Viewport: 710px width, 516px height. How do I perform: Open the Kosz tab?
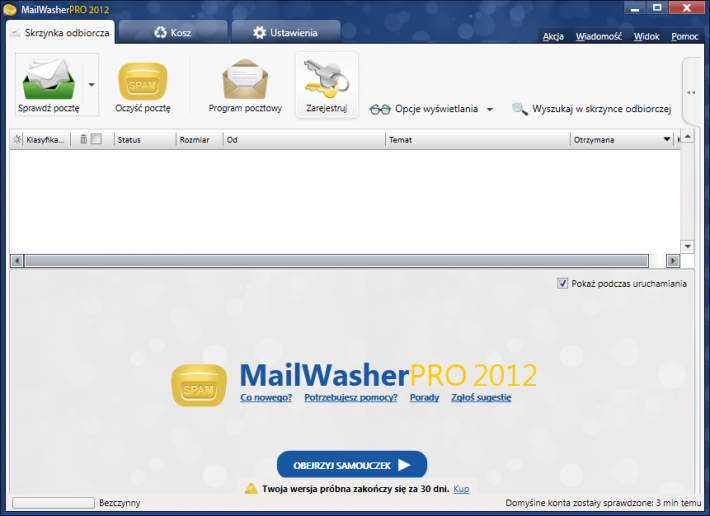tap(173, 33)
